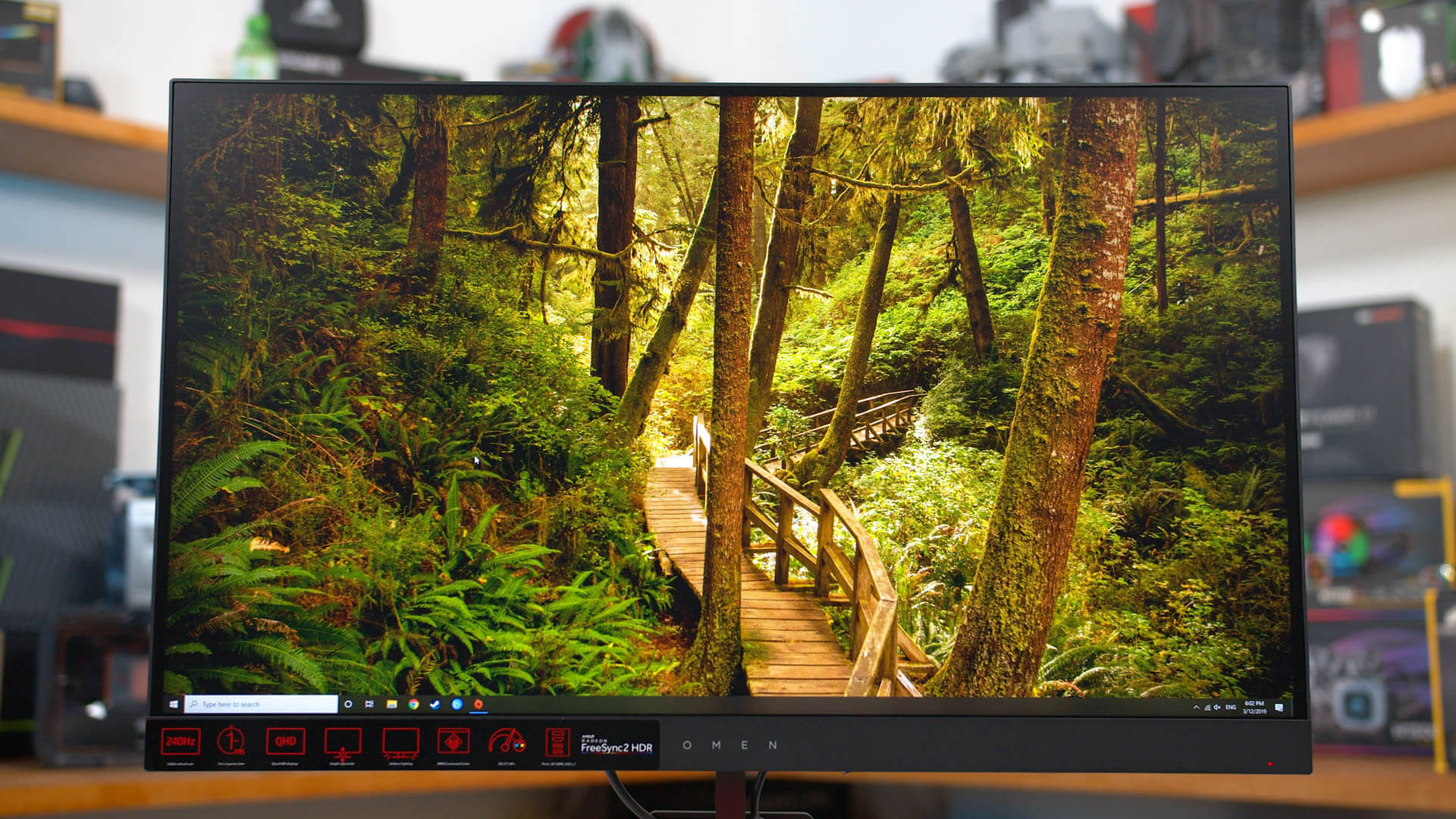
Task: Open the Windows Start menu
Action: coord(174,704)
